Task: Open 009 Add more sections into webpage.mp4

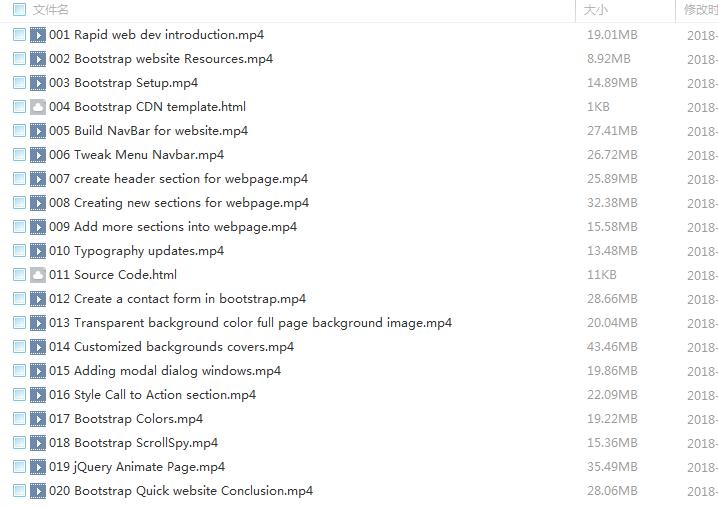Action: tap(173, 227)
